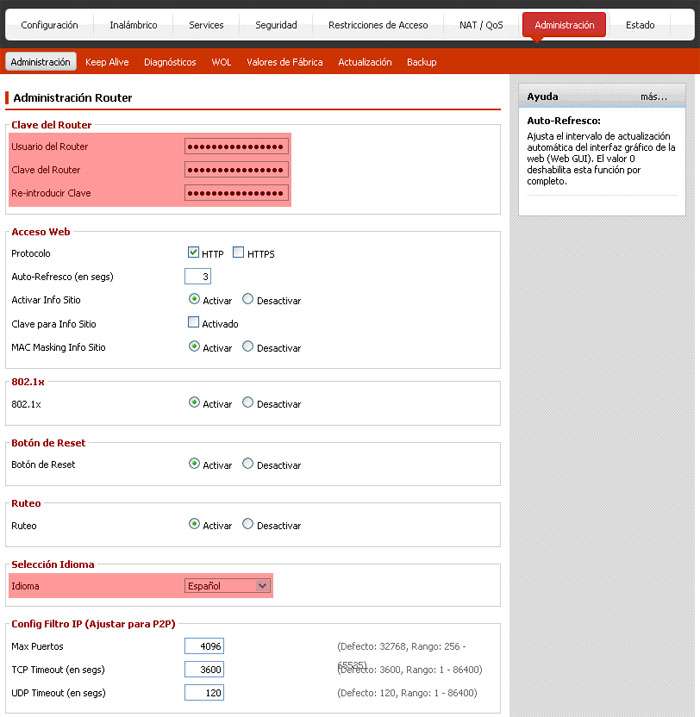Focus the Auto-Refresco seconds field

pyautogui.click(x=198, y=276)
